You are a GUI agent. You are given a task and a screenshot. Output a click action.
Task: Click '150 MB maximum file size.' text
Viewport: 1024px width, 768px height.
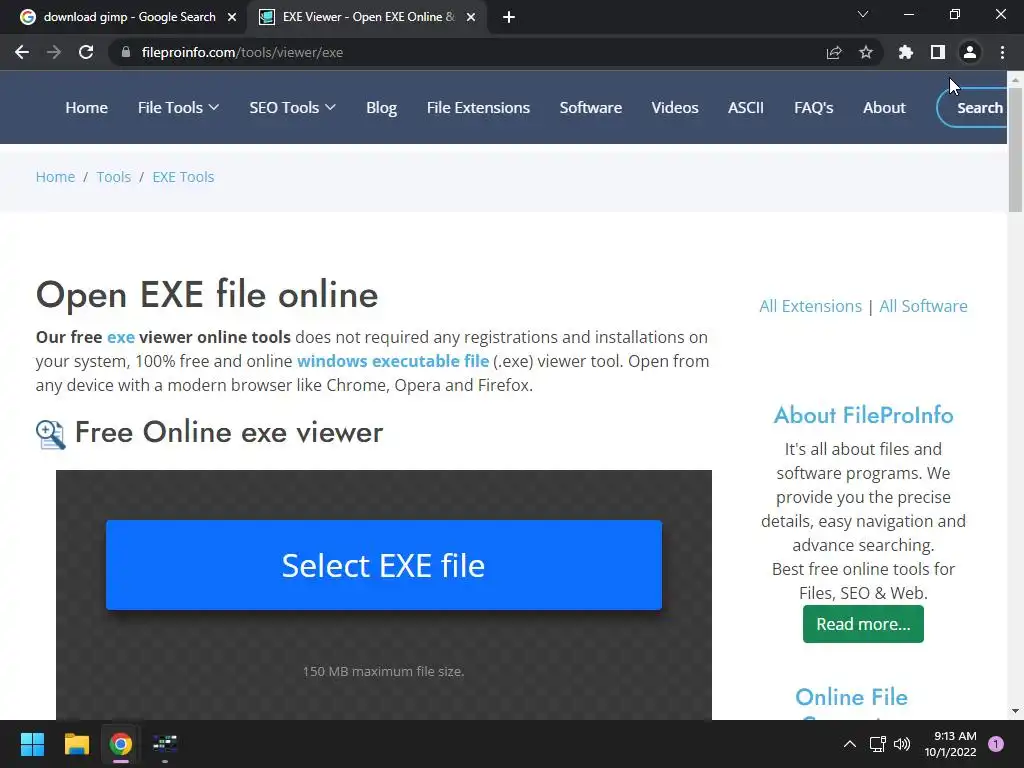tap(383, 671)
